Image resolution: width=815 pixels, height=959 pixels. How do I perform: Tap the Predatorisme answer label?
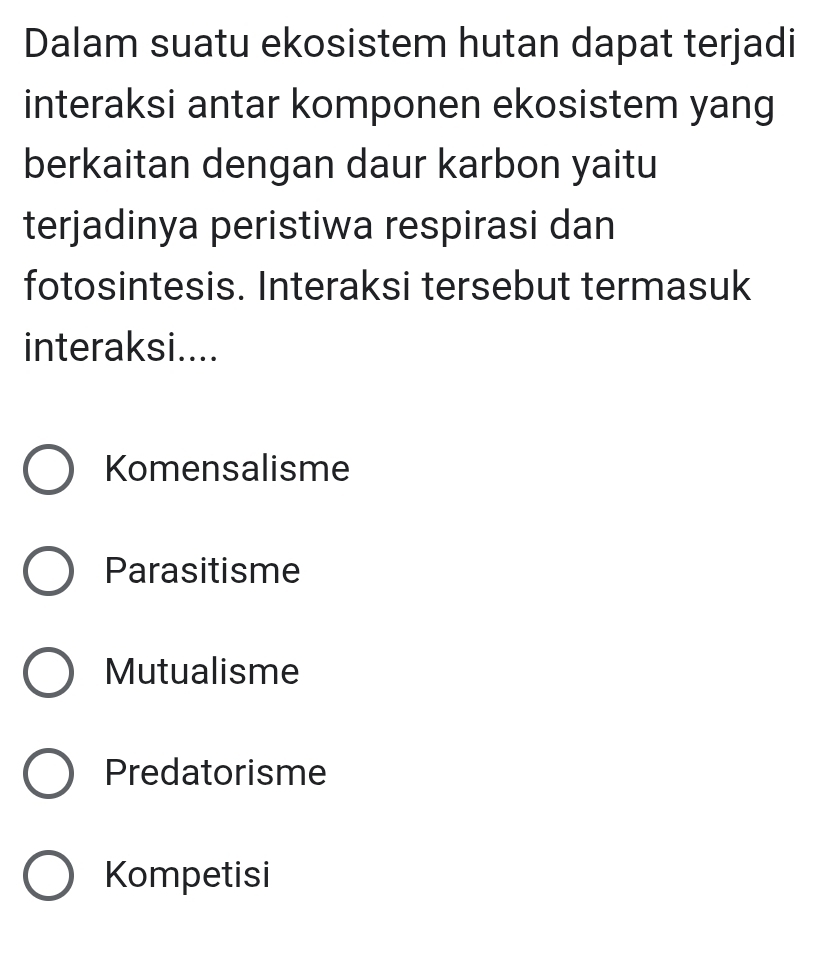pyautogui.click(x=215, y=773)
